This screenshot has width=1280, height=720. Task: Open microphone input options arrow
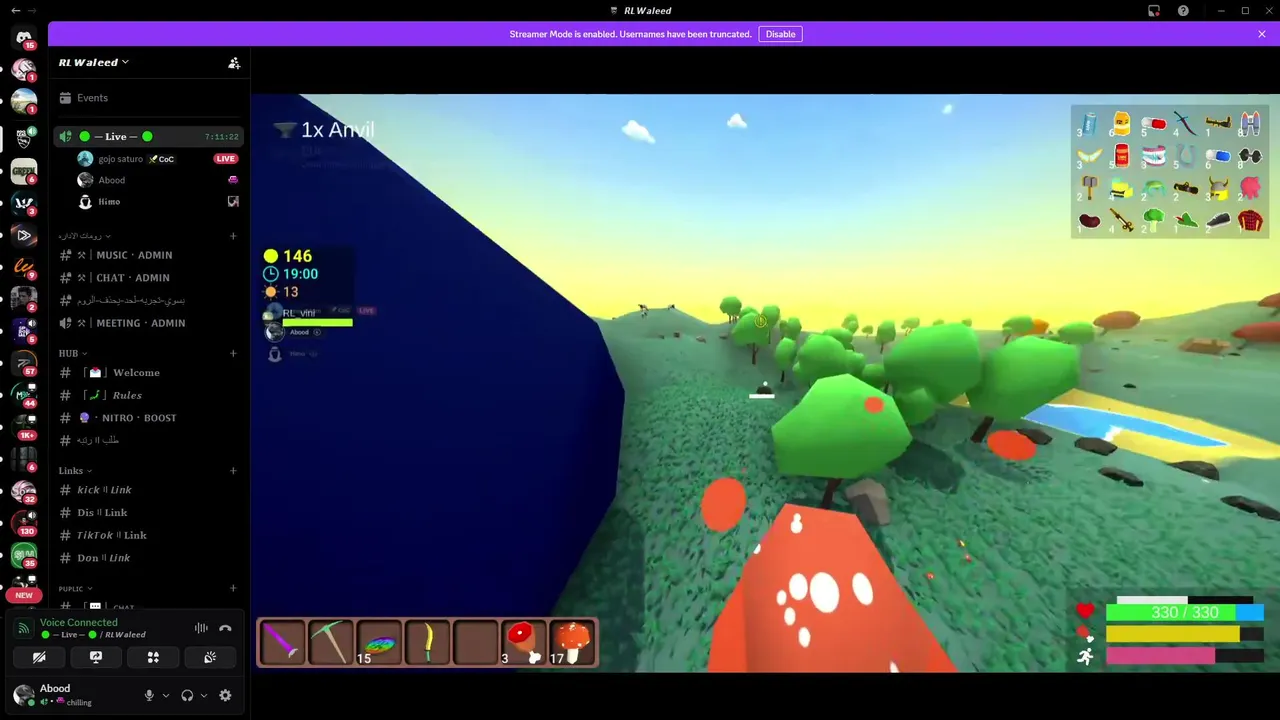point(166,695)
